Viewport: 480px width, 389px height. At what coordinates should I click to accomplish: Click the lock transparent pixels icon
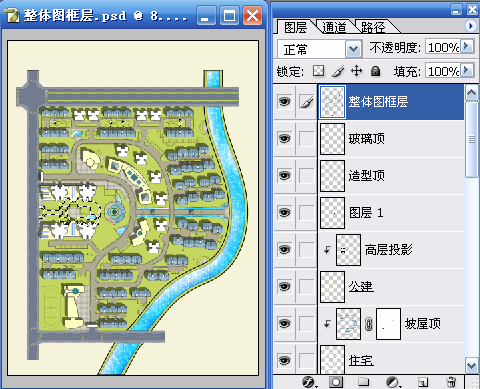tap(319, 71)
